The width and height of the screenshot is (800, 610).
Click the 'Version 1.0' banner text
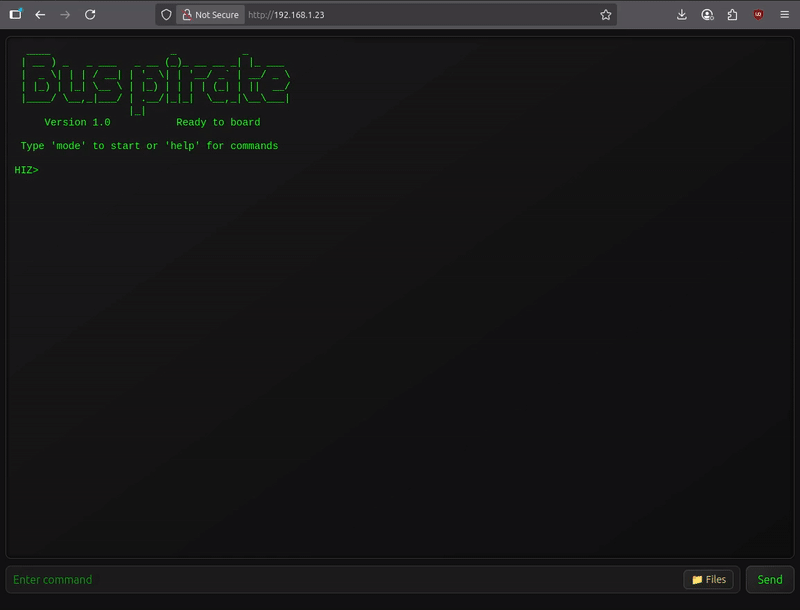pyautogui.click(x=77, y=122)
